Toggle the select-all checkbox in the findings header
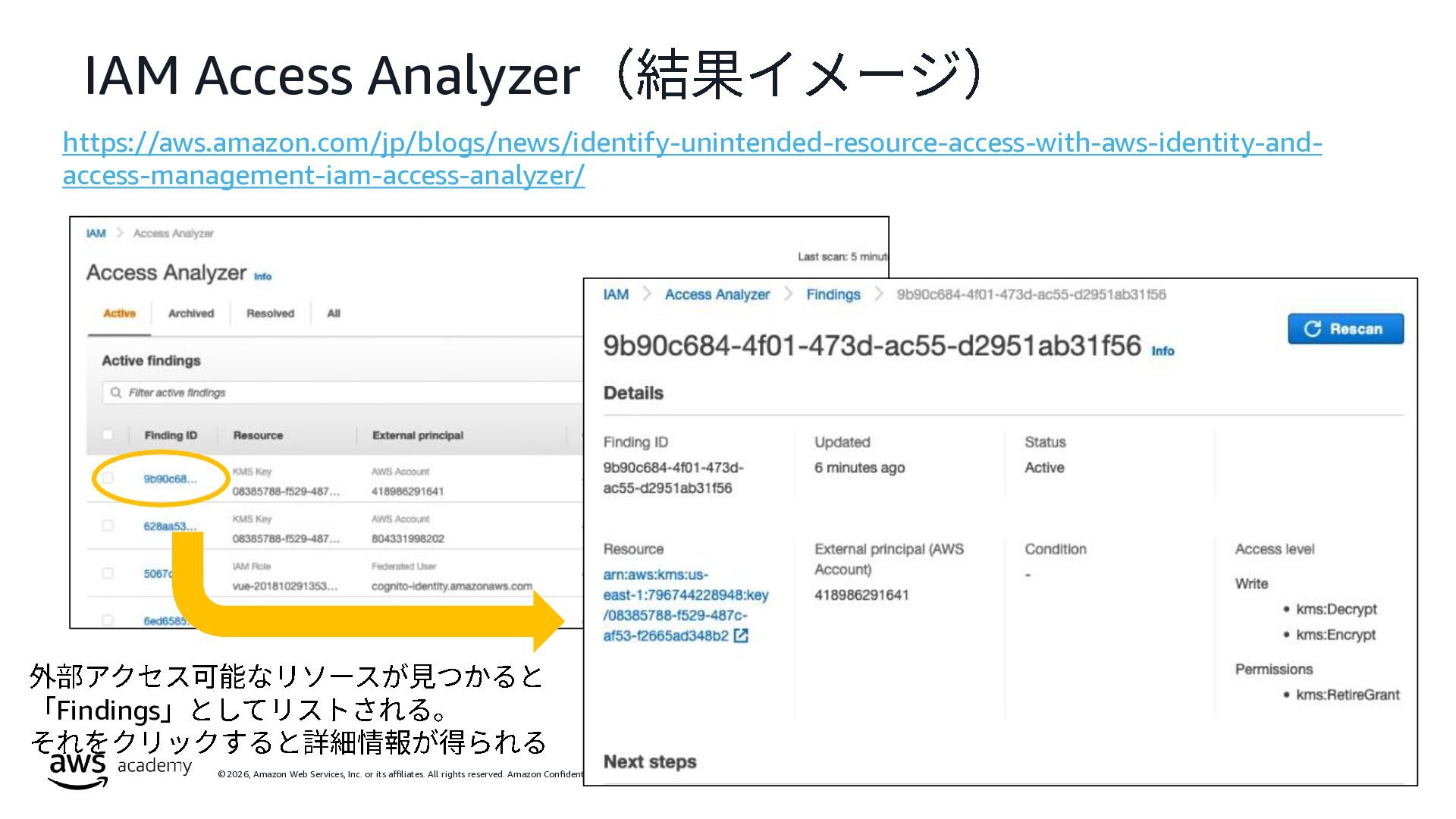The height and width of the screenshot is (819, 1456). pos(107,435)
